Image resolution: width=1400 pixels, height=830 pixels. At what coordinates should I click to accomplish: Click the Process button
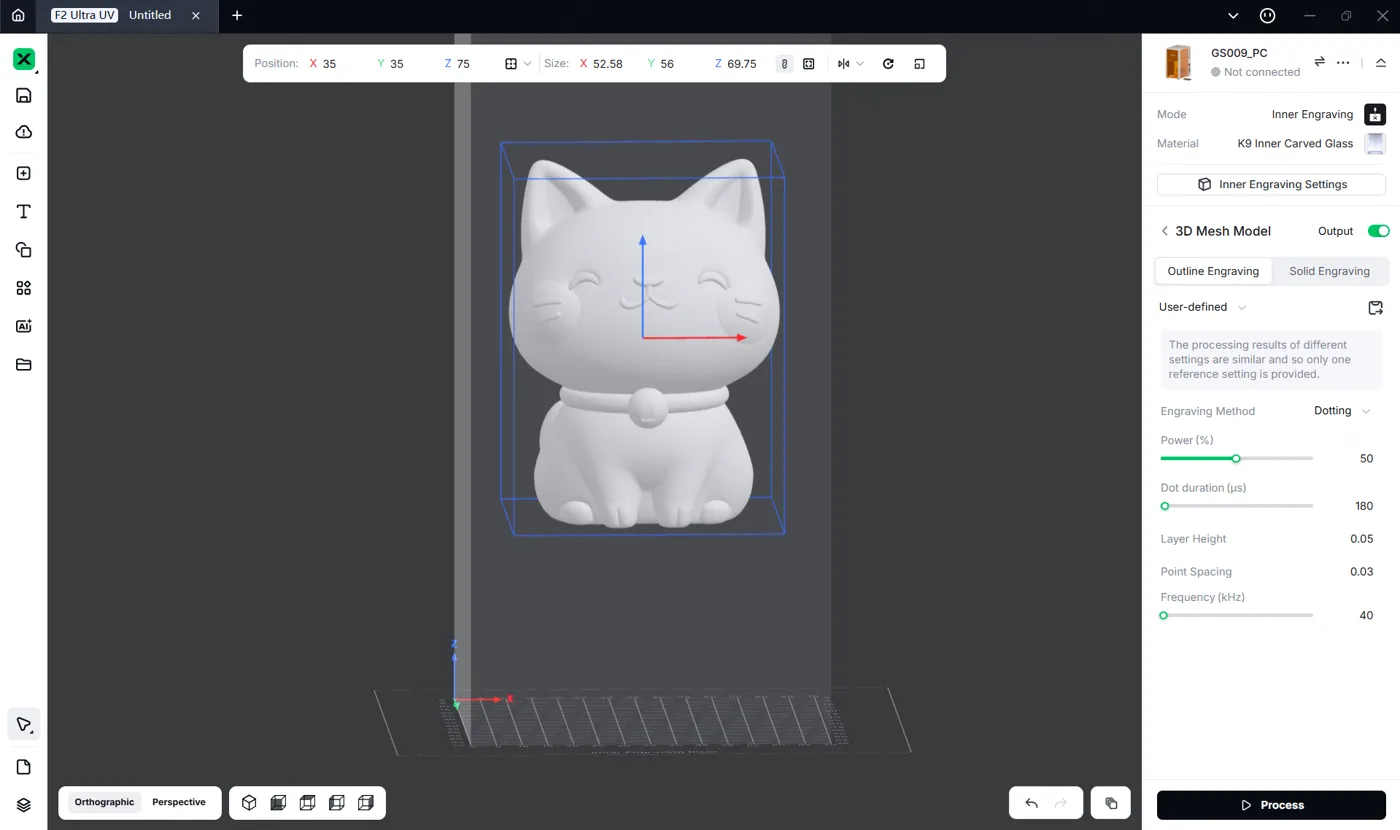pyautogui.click(x=1272, y=805)
